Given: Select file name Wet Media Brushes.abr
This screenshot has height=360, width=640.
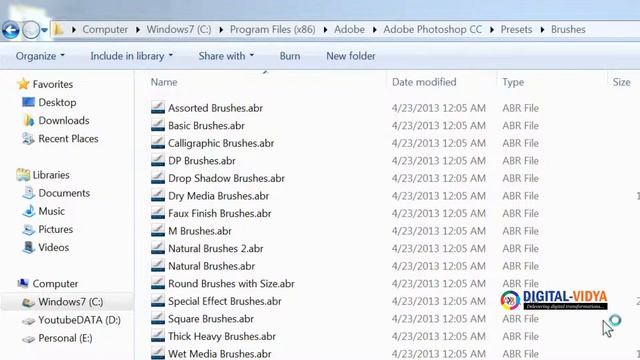Looking at the screenshot, I should pos(220,354).
